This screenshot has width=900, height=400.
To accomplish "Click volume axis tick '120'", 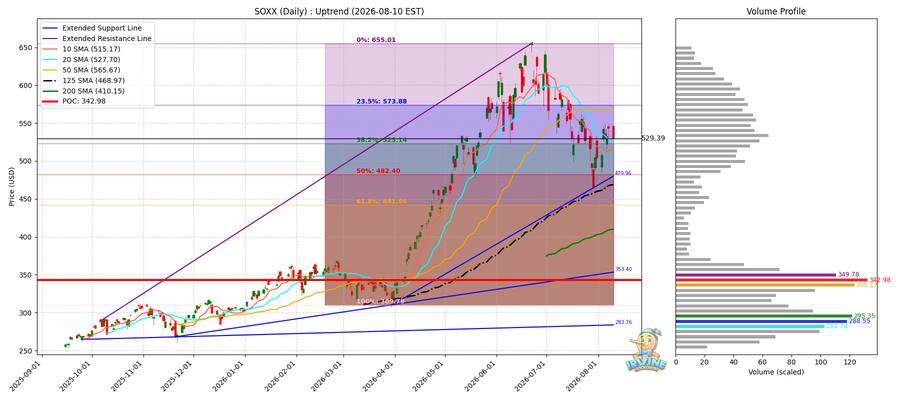I will tap(850, 362).
